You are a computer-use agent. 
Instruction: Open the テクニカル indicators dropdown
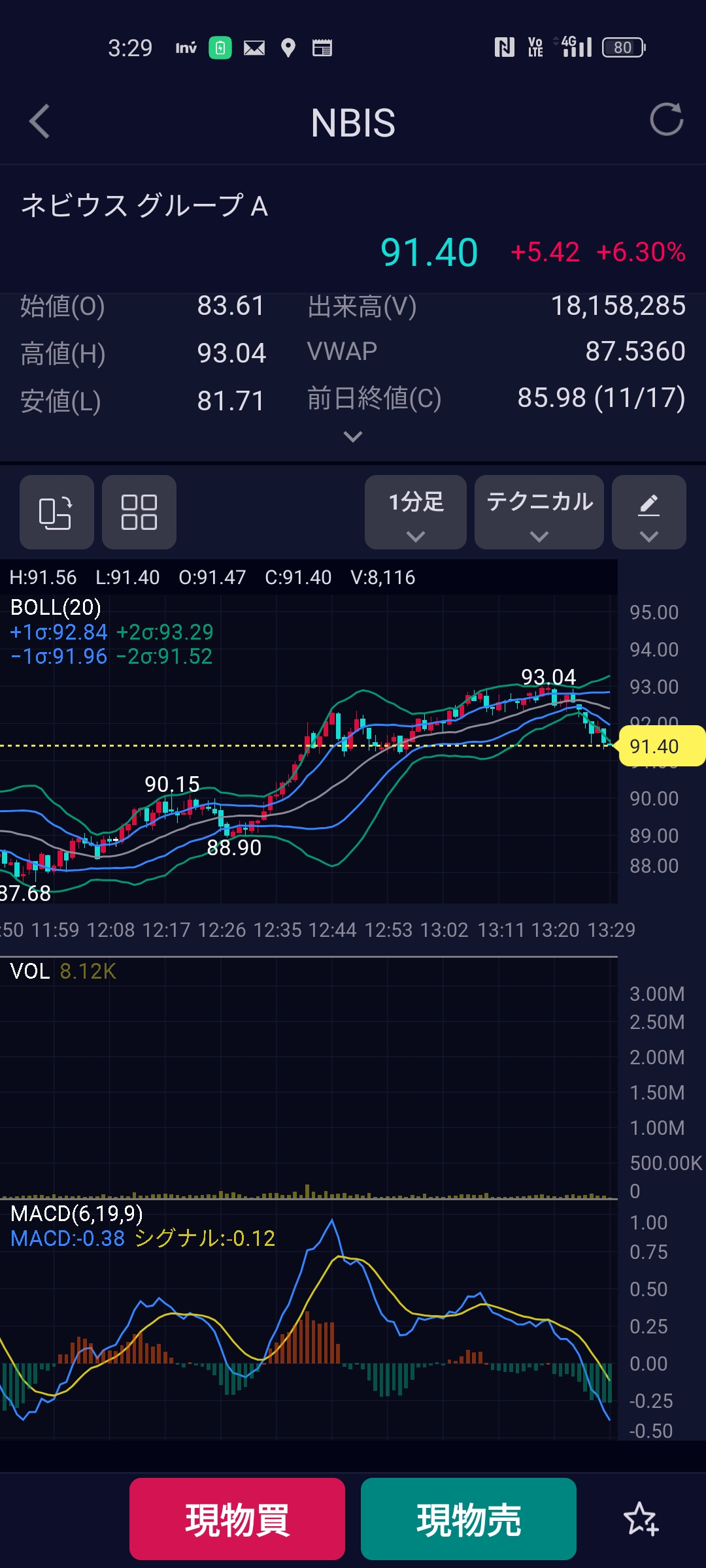point(539,512)
